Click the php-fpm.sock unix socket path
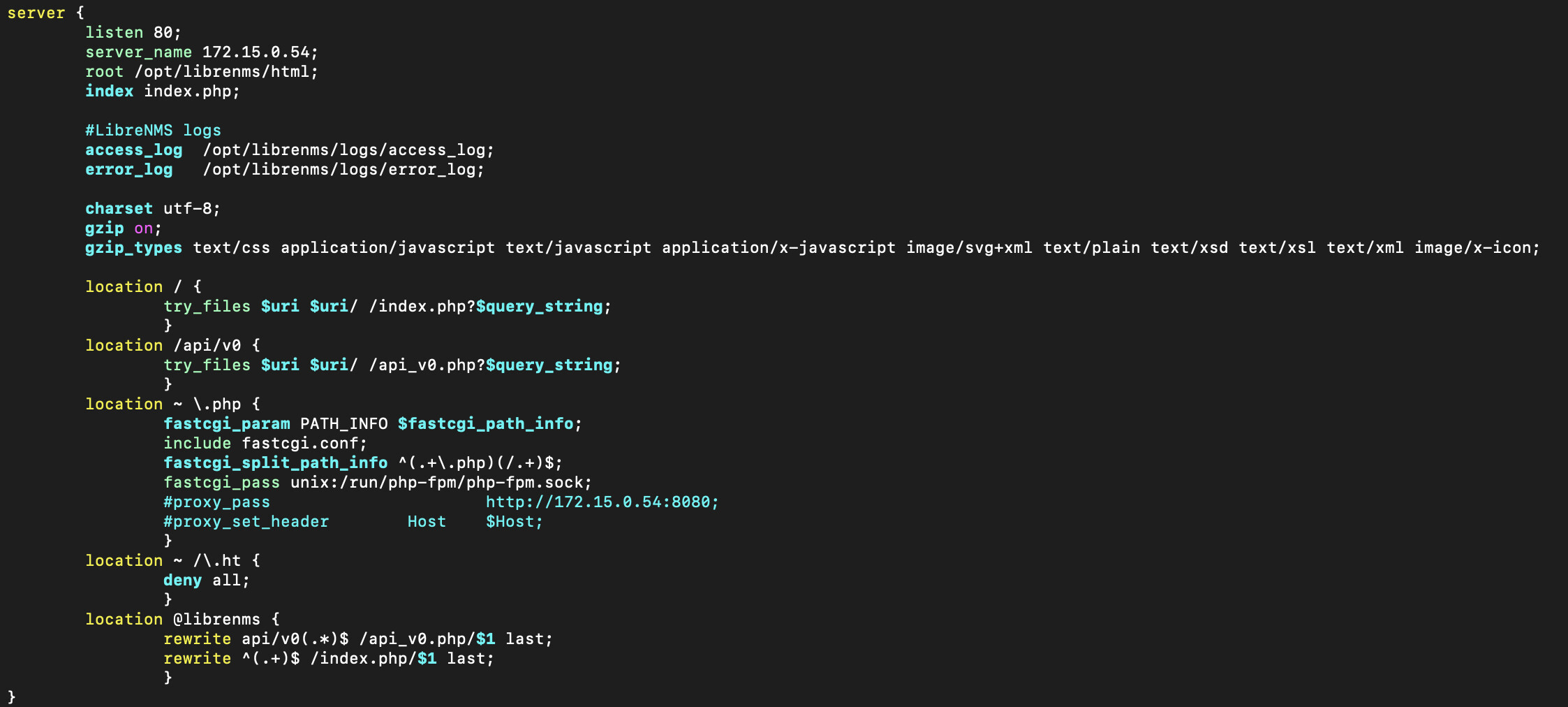Screen dimensions: 1568x707 tap(436, 483)
